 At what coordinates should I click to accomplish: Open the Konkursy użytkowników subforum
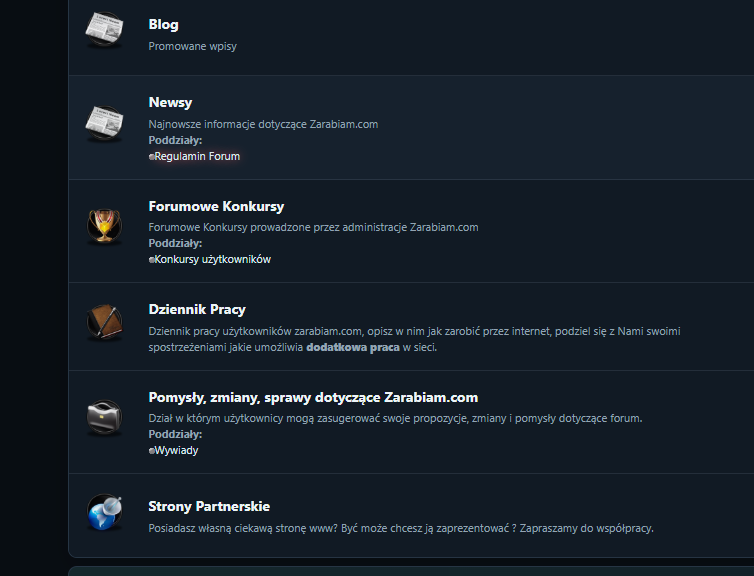coord(213,259)
